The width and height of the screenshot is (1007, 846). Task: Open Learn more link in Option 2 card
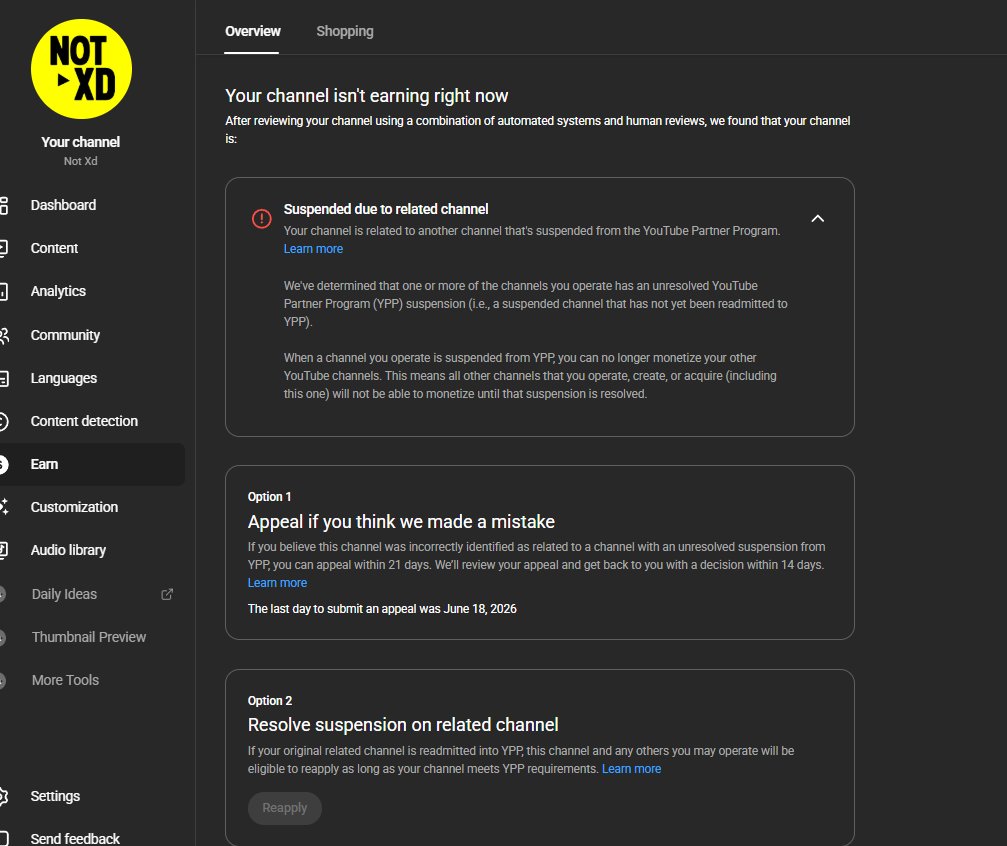pos(631,769)
